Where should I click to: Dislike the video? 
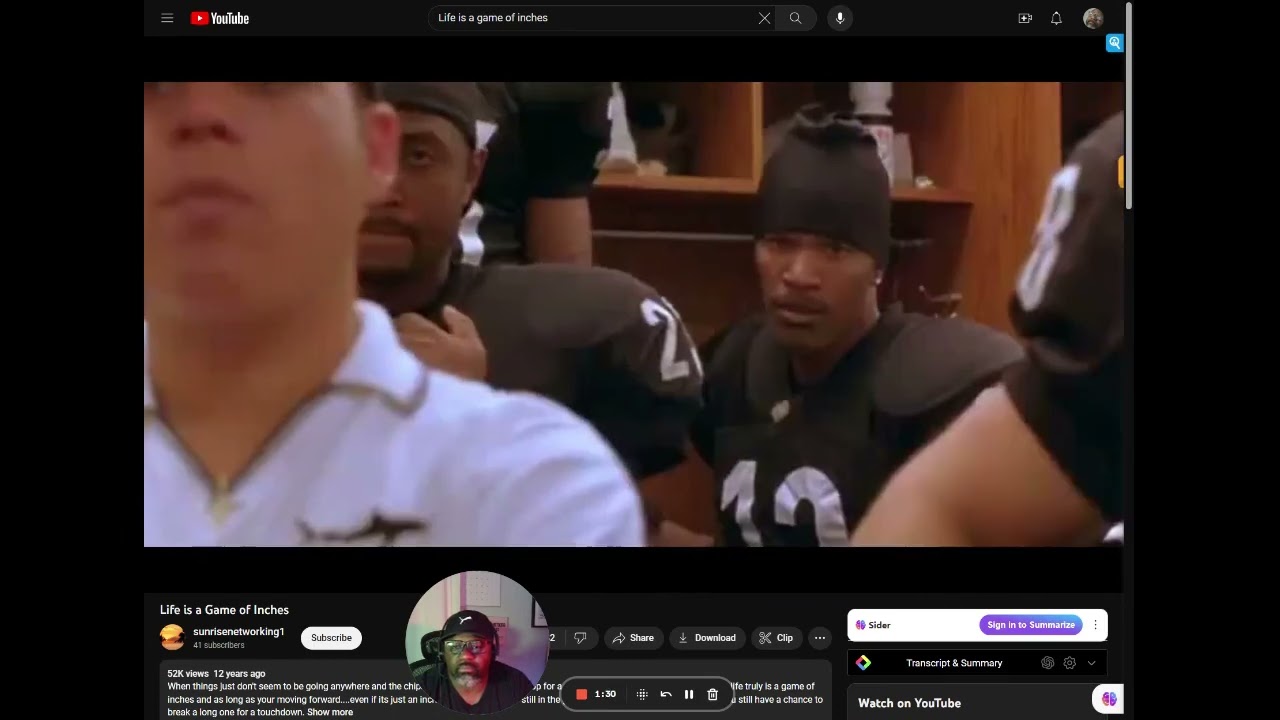[580, 638]
